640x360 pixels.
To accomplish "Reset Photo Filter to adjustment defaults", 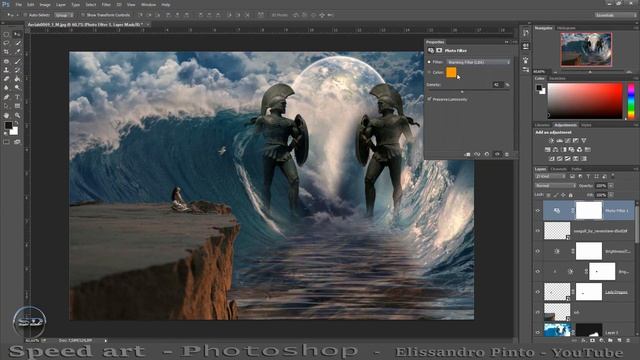I will point(487,154).
